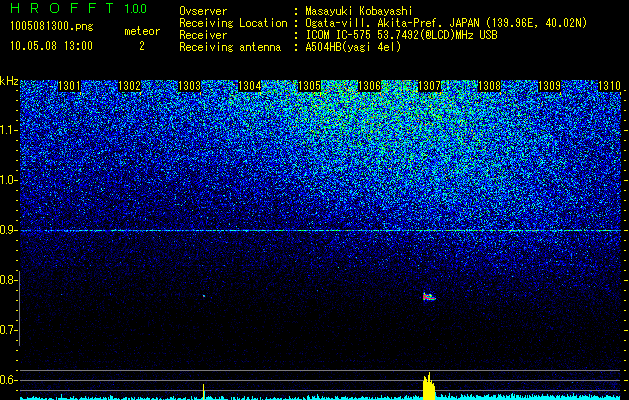Click the Ovserver field label
Image resolution: width=629 pixels, height=400 pixels.
point(203,11)
